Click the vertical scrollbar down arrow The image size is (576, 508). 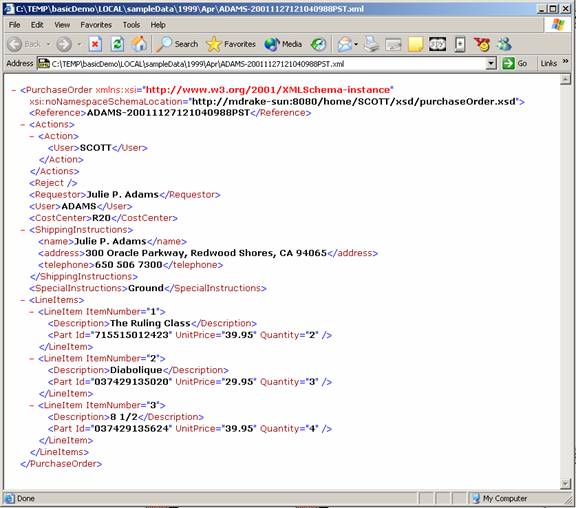pyautogui.click(x=565, y=484)
